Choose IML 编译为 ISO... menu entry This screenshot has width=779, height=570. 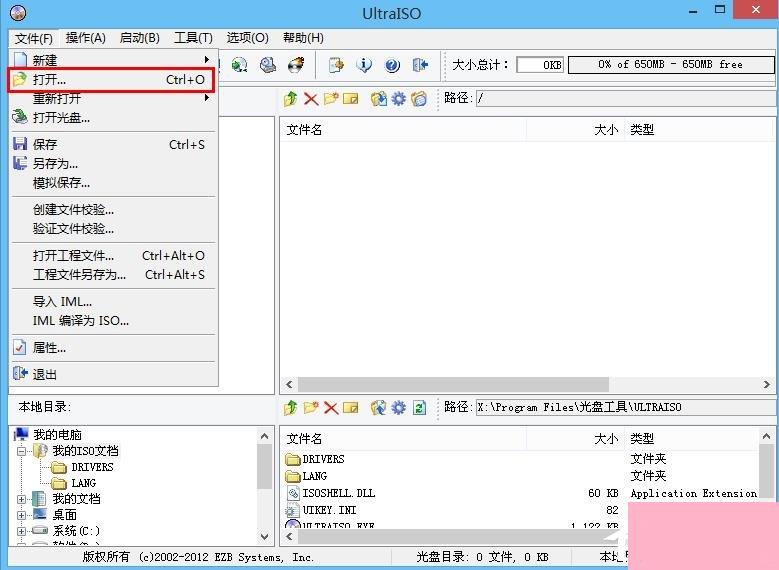(113, 321)
